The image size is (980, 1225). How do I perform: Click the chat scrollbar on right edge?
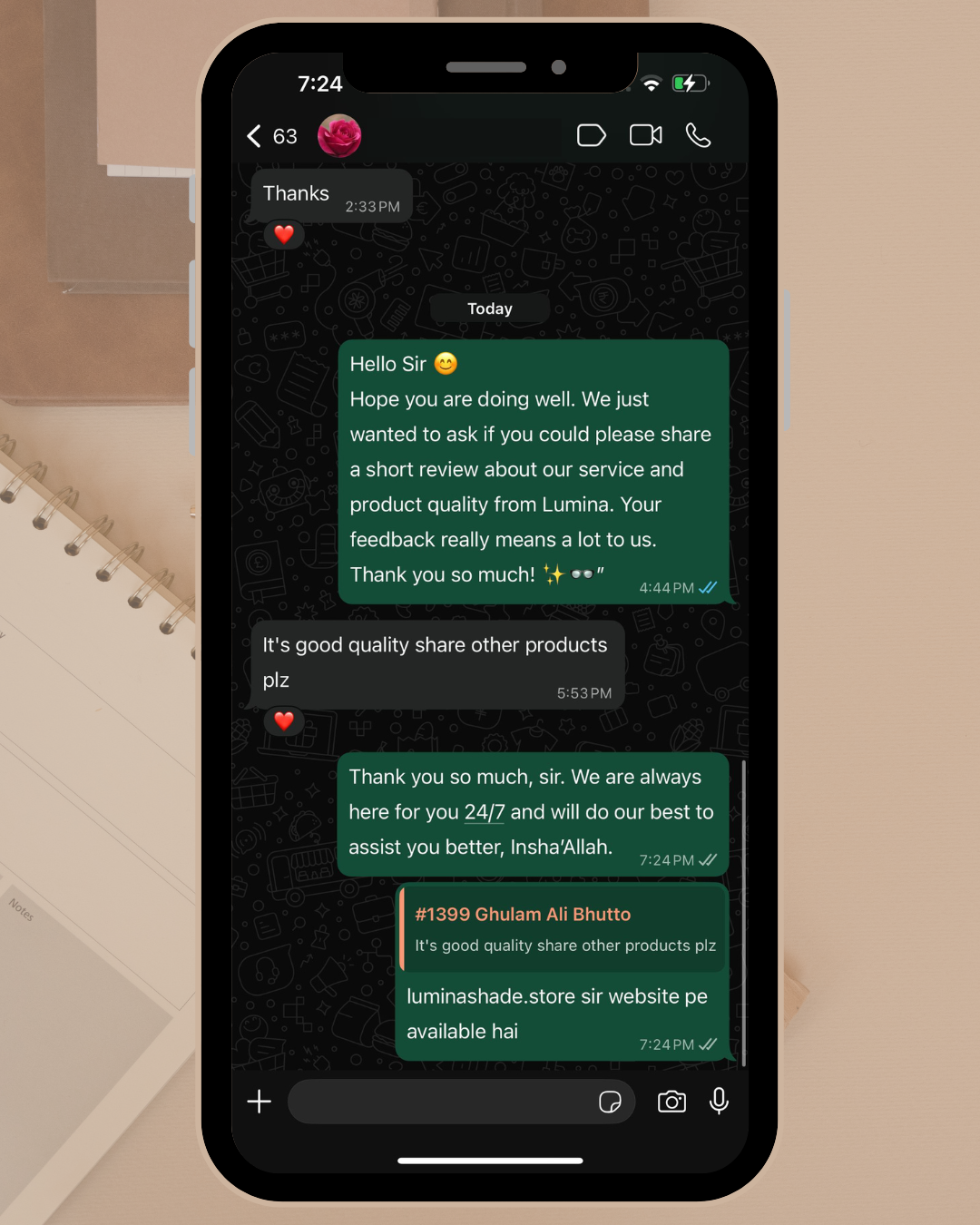click(744, 912)
